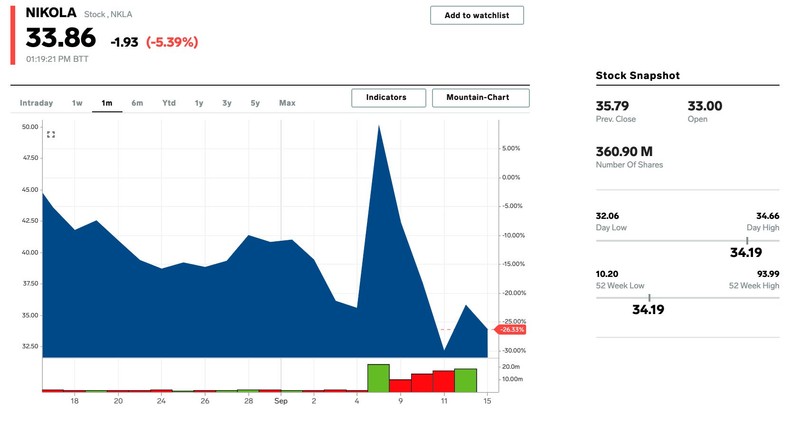Viewport: 790px width, 433px height.
Task: Switch chart to 3y range
Action: coord(227,103)
